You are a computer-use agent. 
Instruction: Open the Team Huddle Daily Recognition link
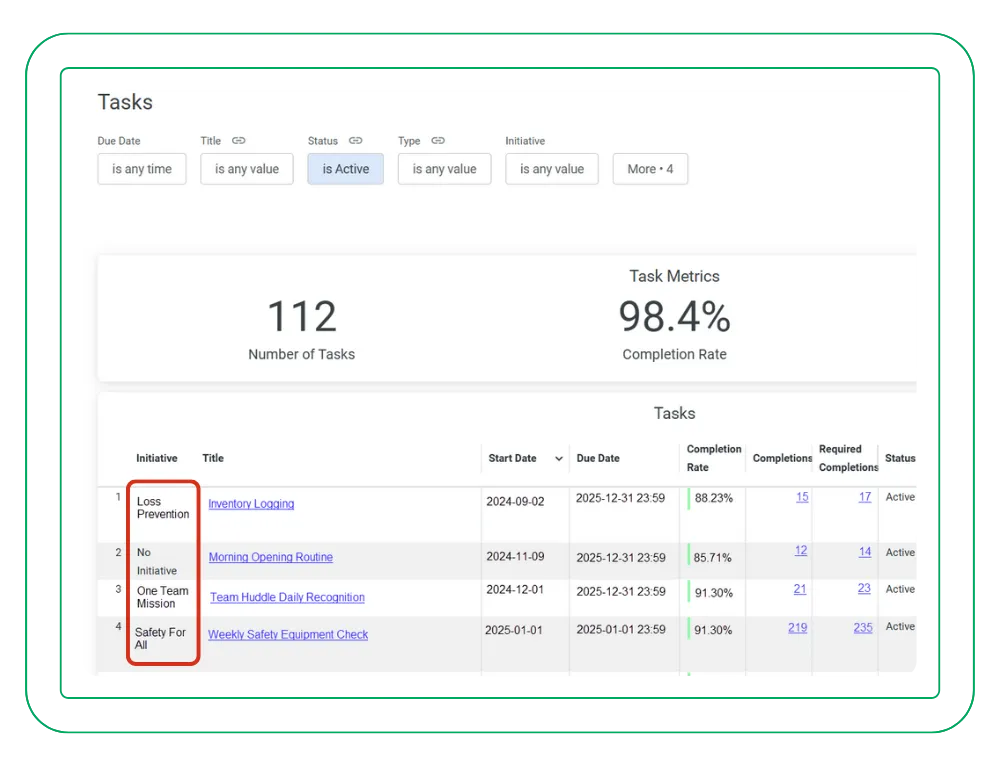click(288, 597)
